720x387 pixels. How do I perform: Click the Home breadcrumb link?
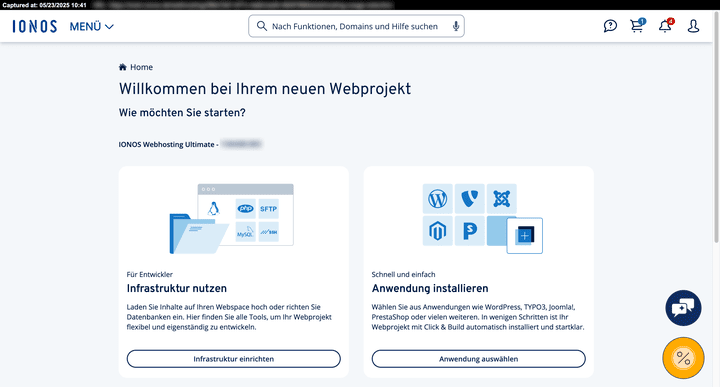(x=141, y=67)
